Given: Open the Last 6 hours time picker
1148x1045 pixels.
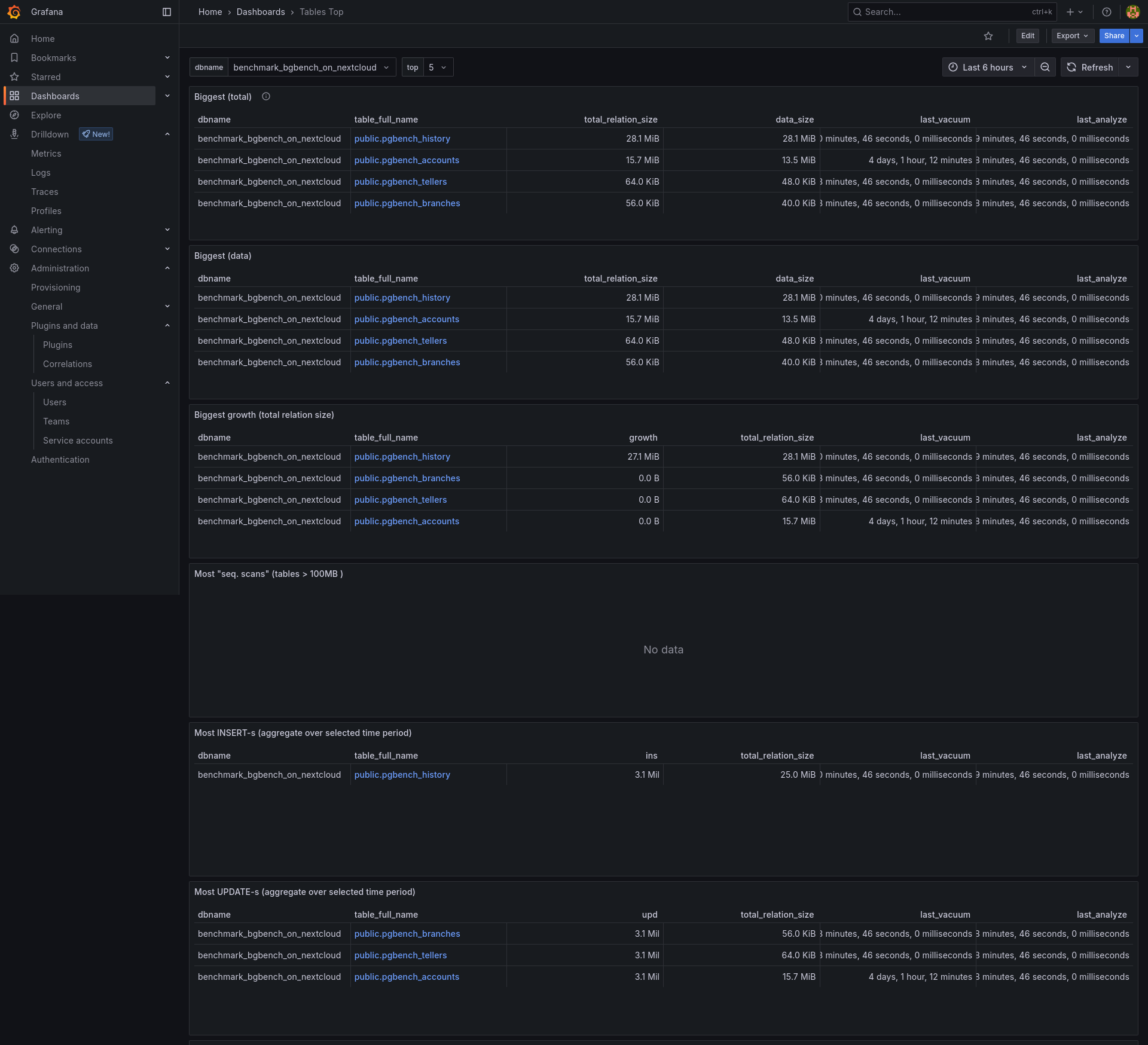Looking at the screenshot, I should click(988, 68).
